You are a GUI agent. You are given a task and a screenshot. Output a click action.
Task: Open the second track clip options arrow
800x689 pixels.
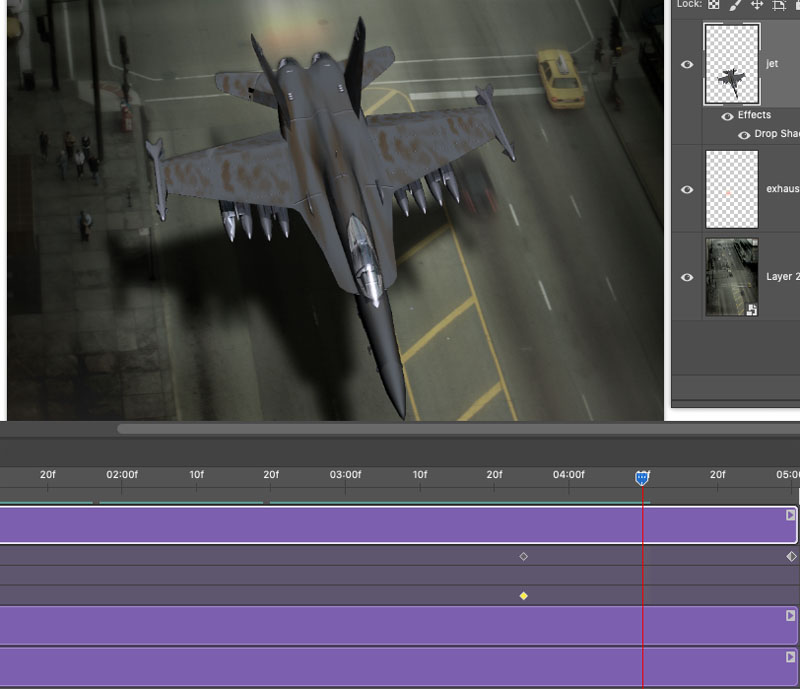click(x=790, y=616)
